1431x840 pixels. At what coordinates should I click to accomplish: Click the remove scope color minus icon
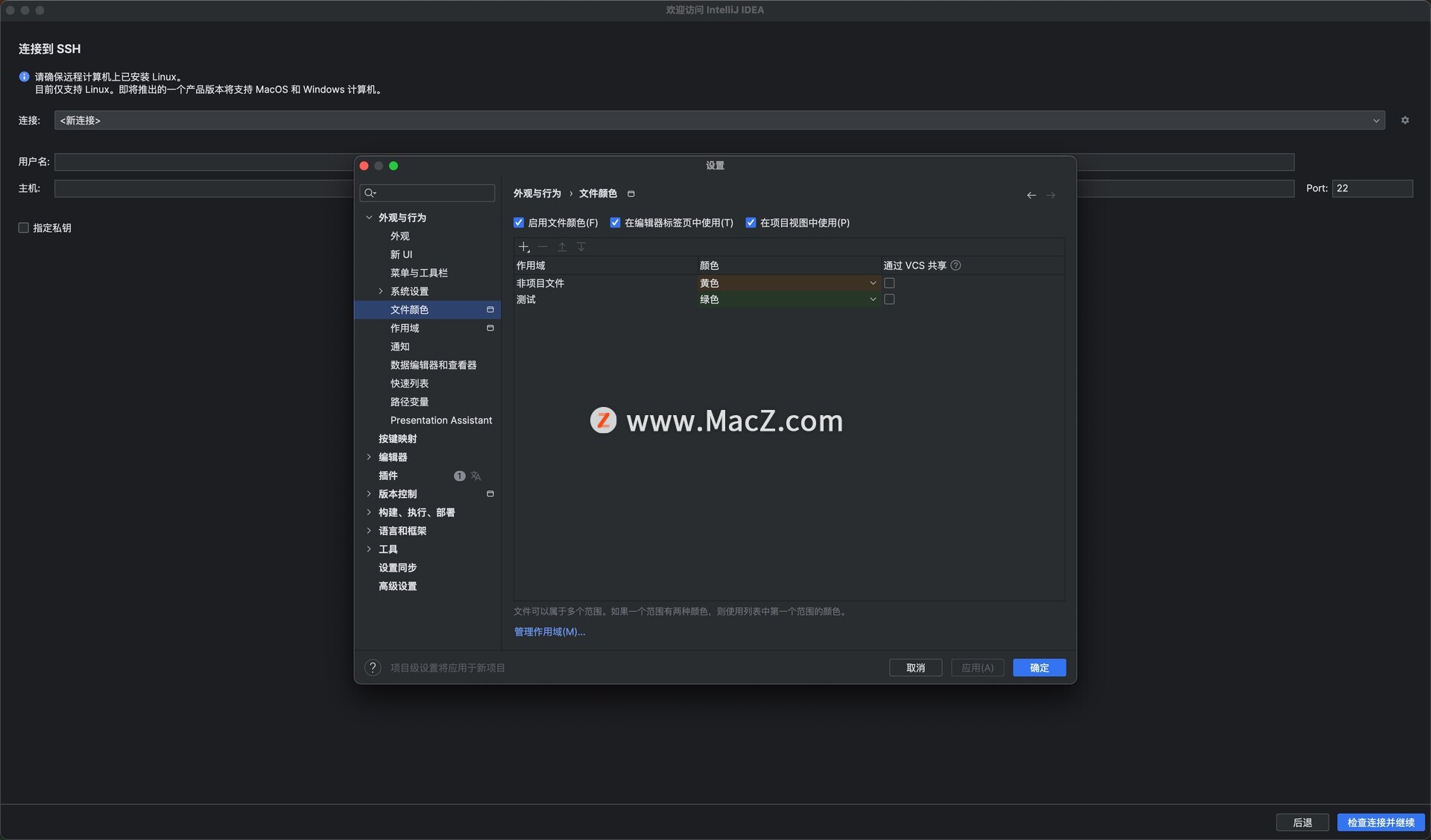pos(543,247)
